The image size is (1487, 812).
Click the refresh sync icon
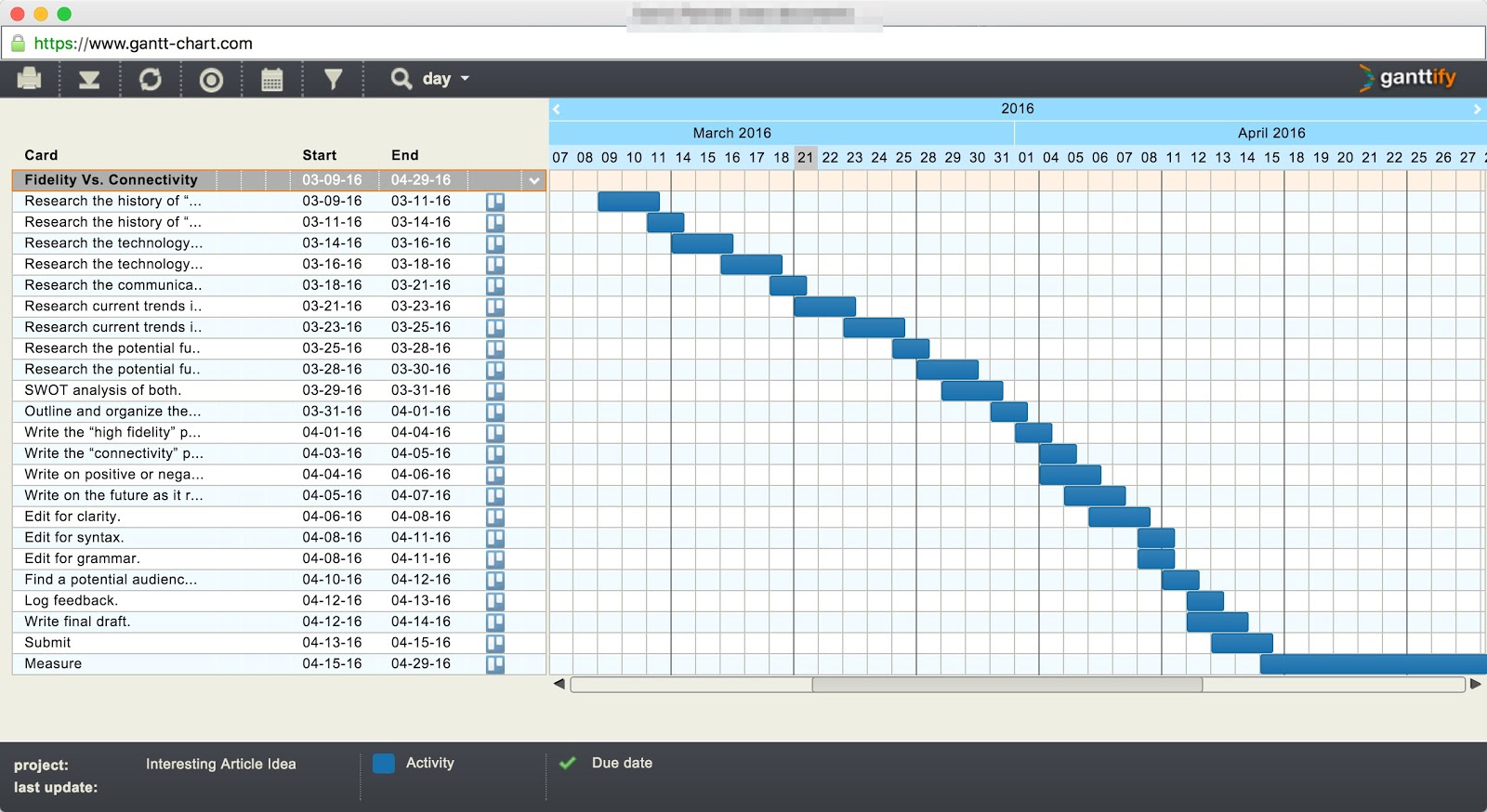[150, 79]
